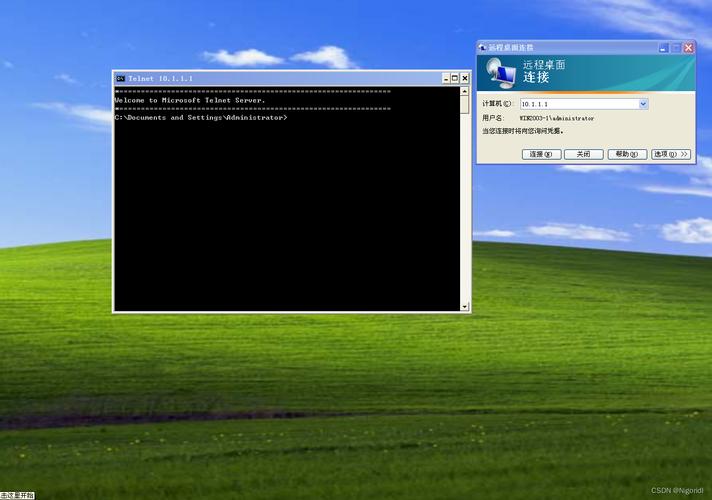The width and height of the screenshot is (712, 500).
Task: Click the 用户名 label
Action: (x=493, y=118)
